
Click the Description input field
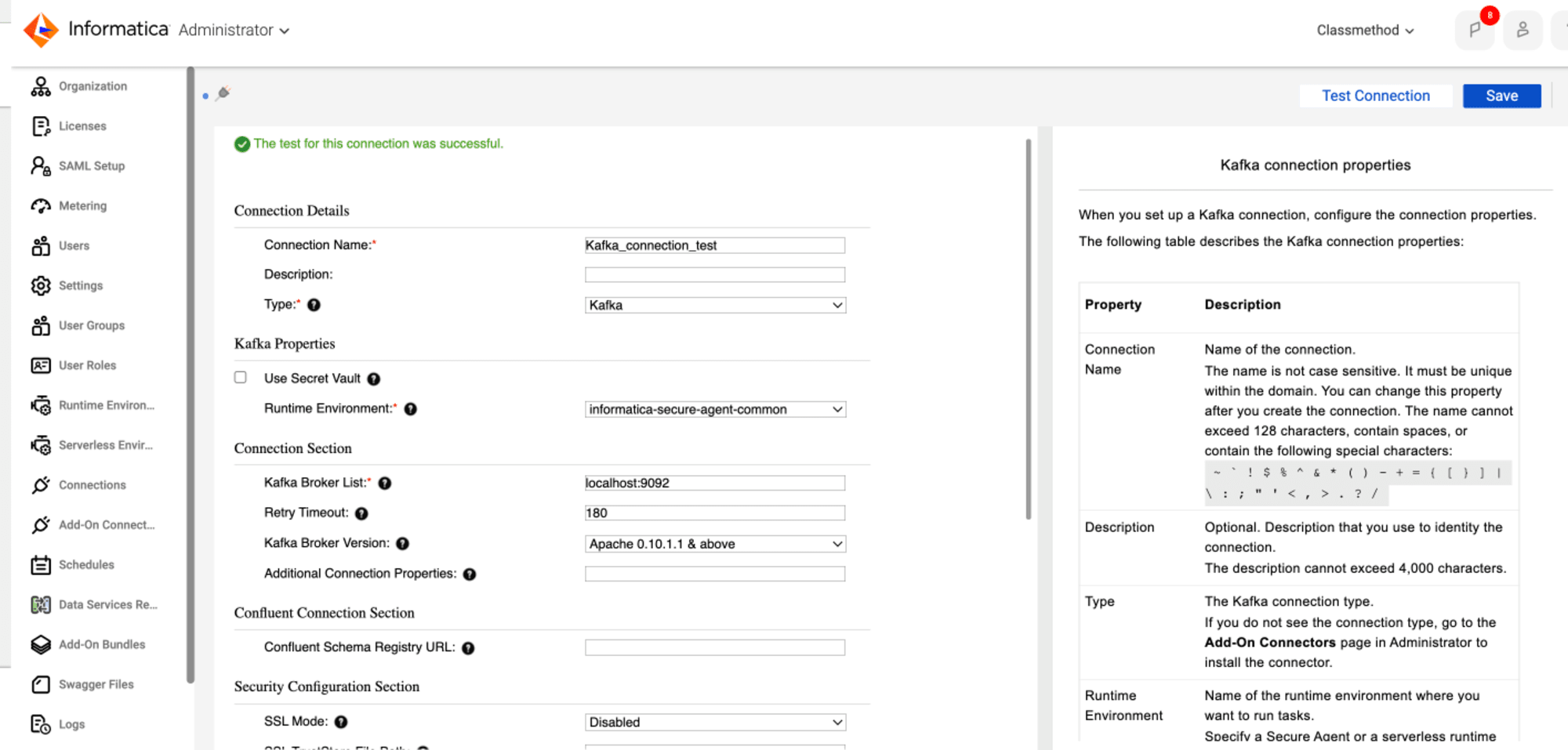[x=715, y=275]
